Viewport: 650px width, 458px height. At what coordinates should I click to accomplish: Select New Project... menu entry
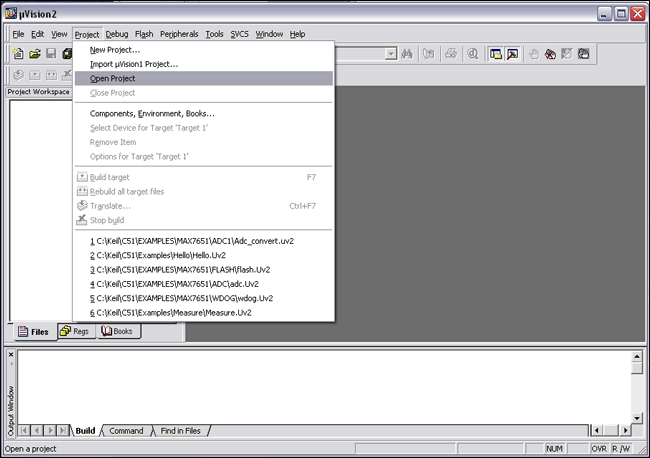(115, 49)
